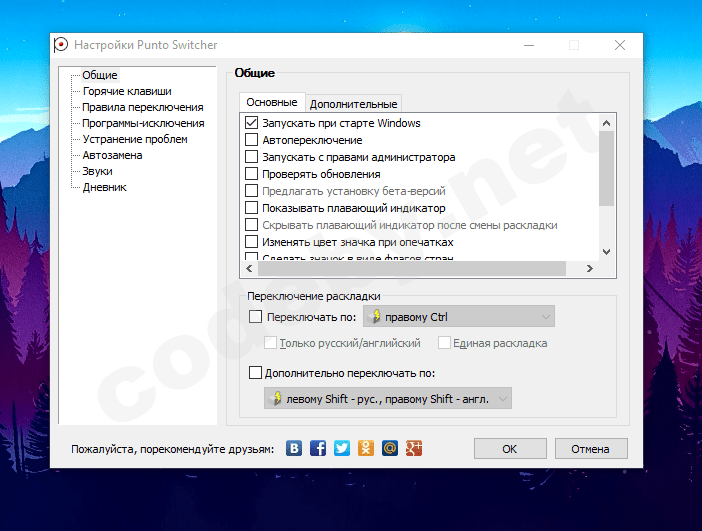The image size is (702, 531).
Task: Click the horizontal scroll-left arrow
Action: [x=249, y=268]
